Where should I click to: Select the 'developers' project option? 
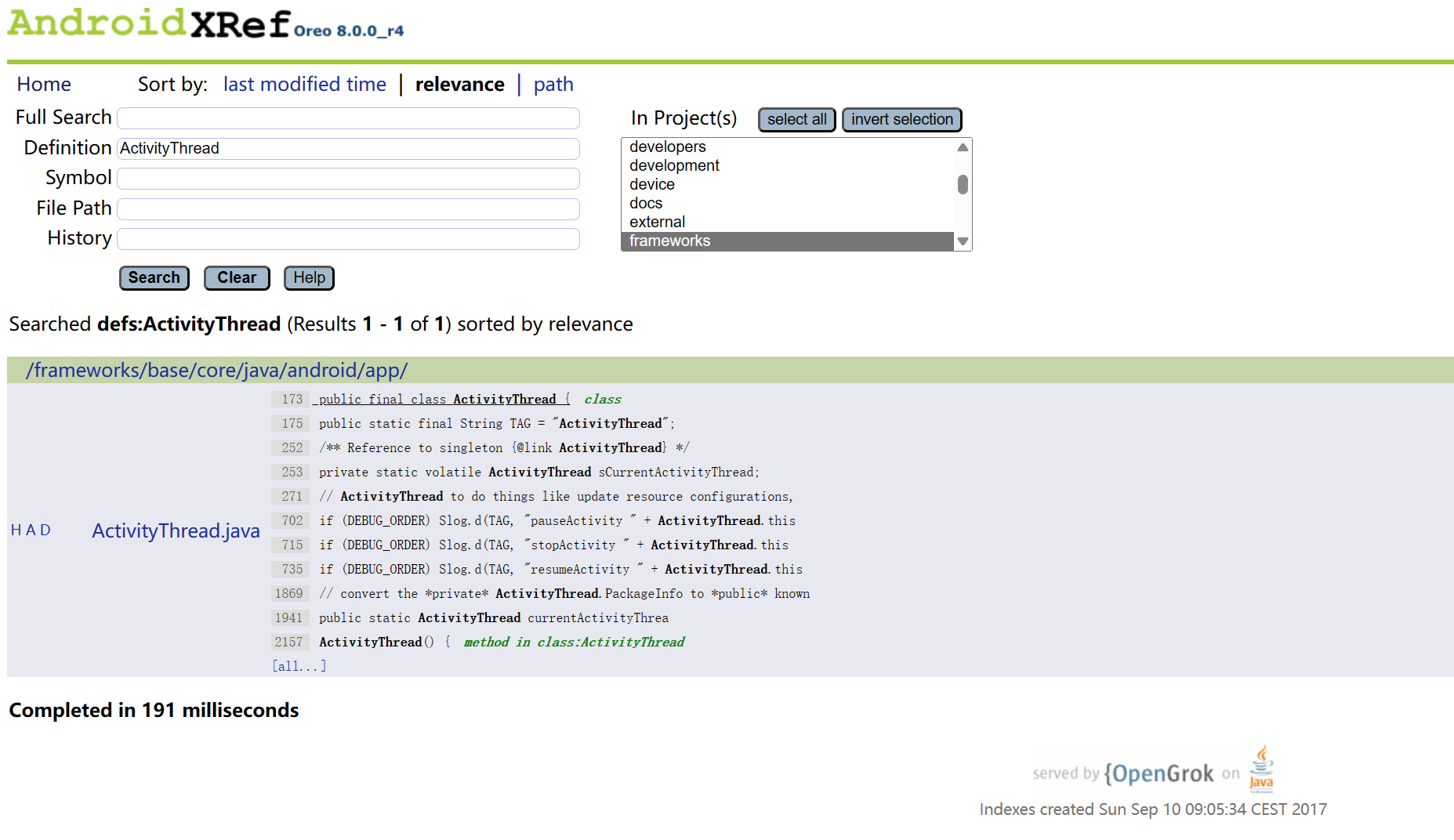(667, 147)
